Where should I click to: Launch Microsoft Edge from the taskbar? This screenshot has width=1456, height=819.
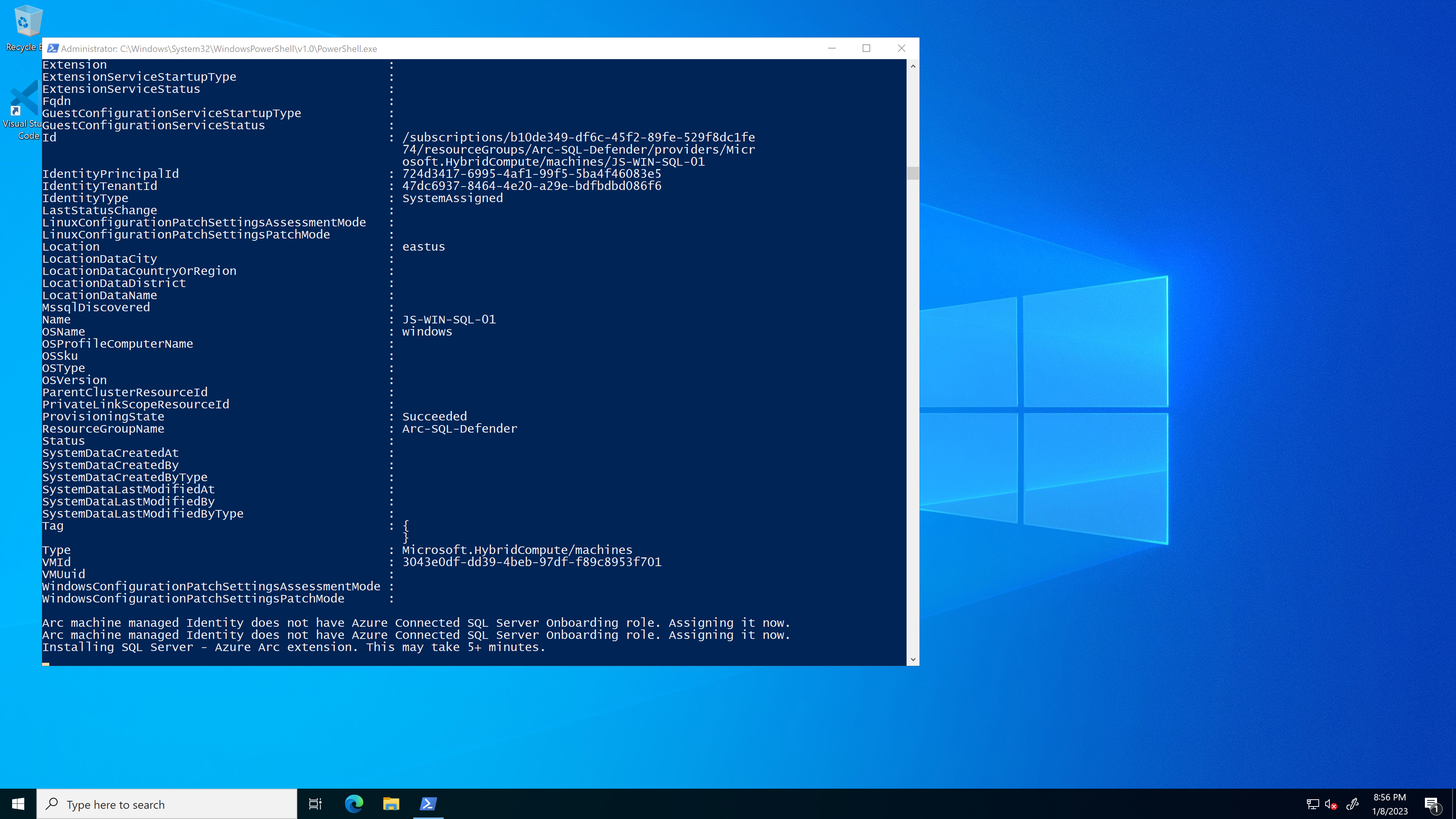[354, 804]
